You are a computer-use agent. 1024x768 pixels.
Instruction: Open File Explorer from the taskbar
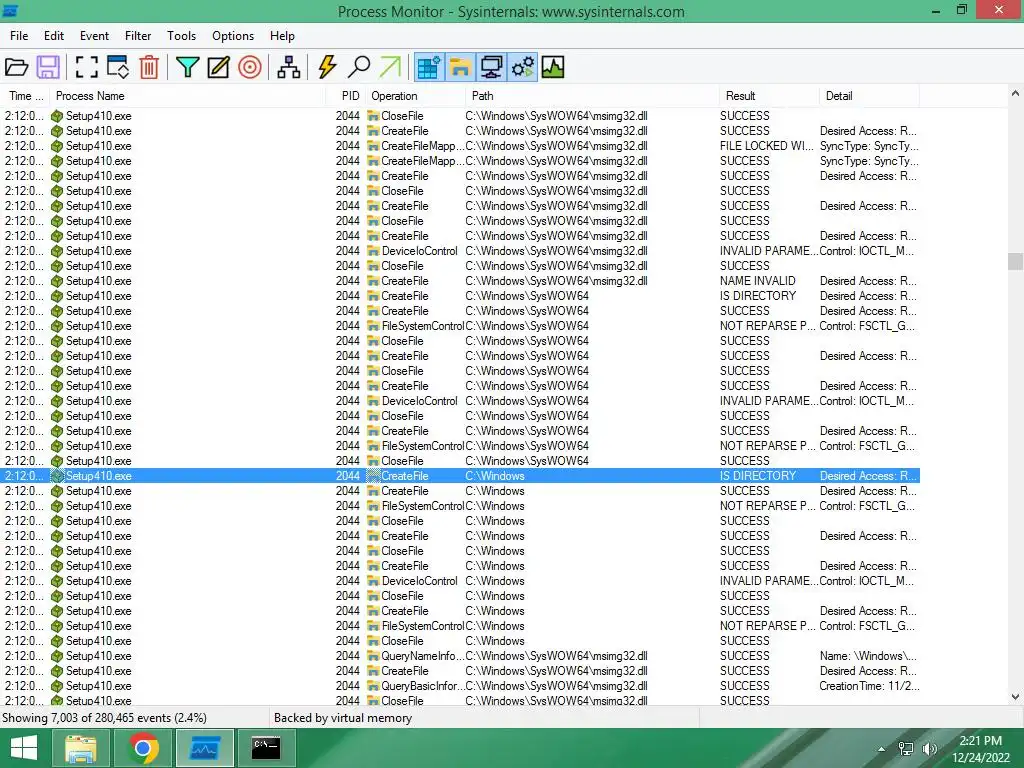80,748
